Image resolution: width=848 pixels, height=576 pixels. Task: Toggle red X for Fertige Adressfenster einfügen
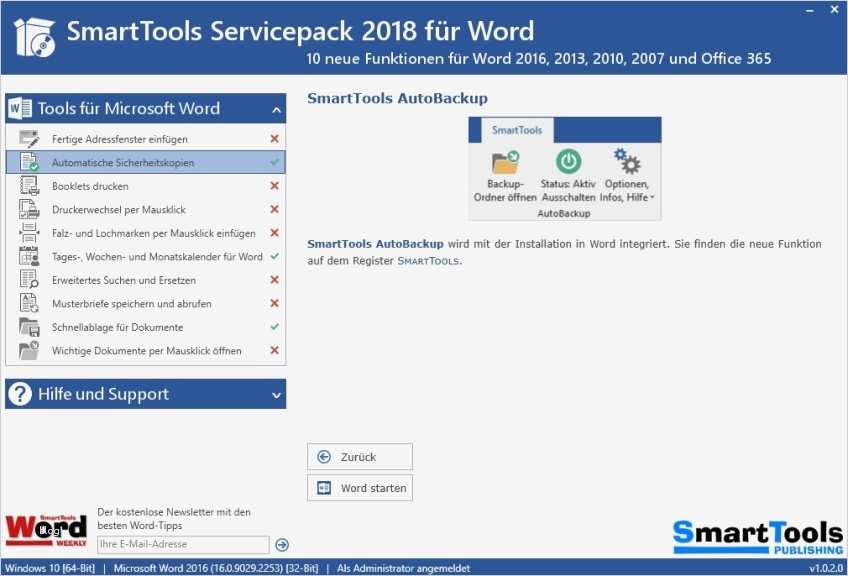pyautogui.click(x=274, y=139)
